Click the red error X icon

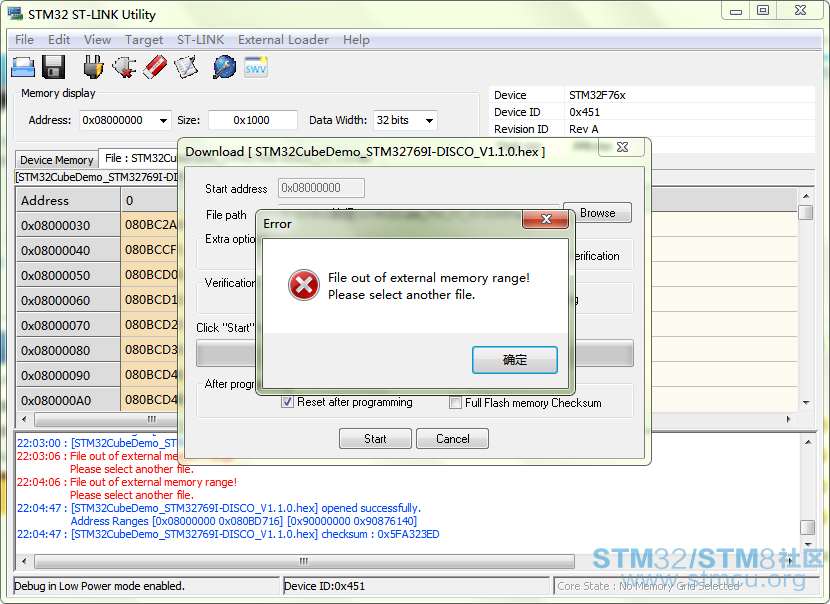[x=304, y=285]
